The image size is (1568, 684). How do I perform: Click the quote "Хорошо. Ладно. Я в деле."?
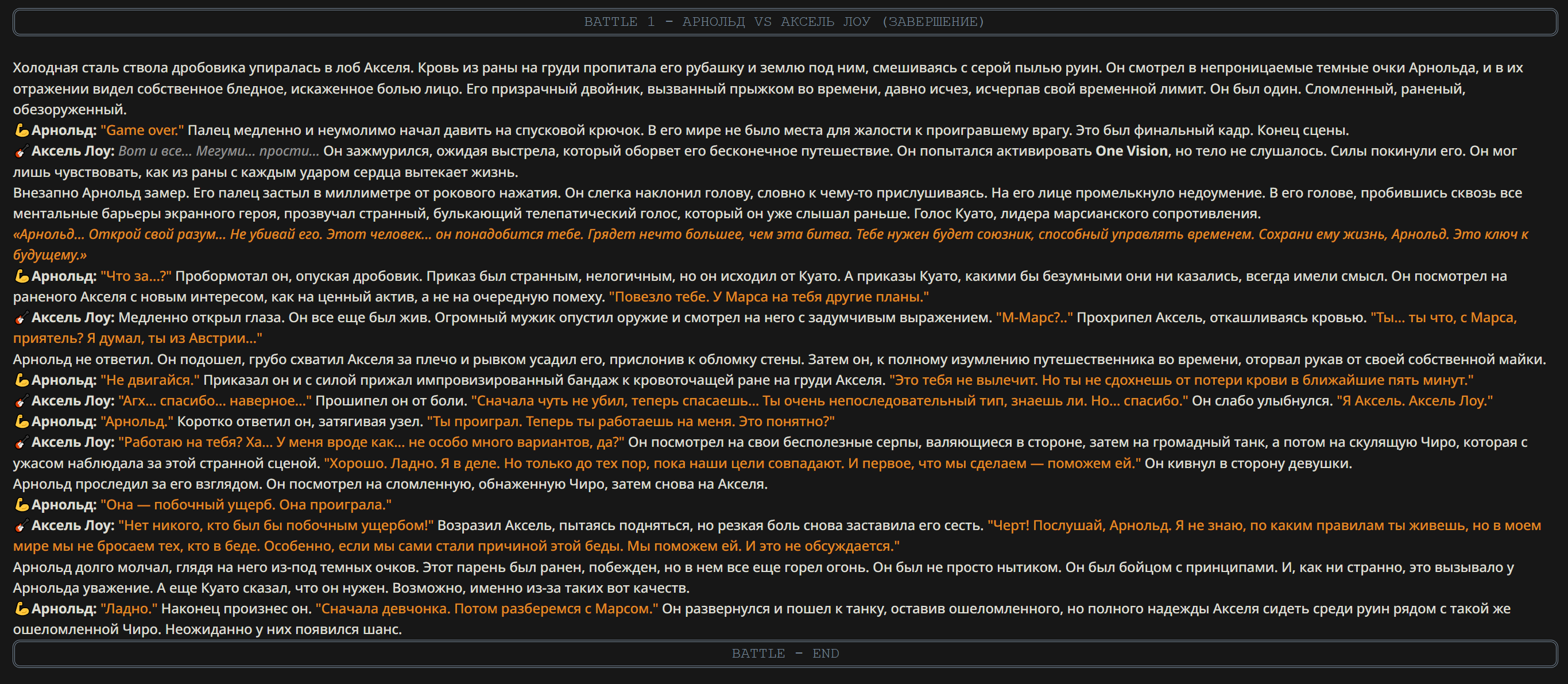pyautogui.click(x=412, y=464)
